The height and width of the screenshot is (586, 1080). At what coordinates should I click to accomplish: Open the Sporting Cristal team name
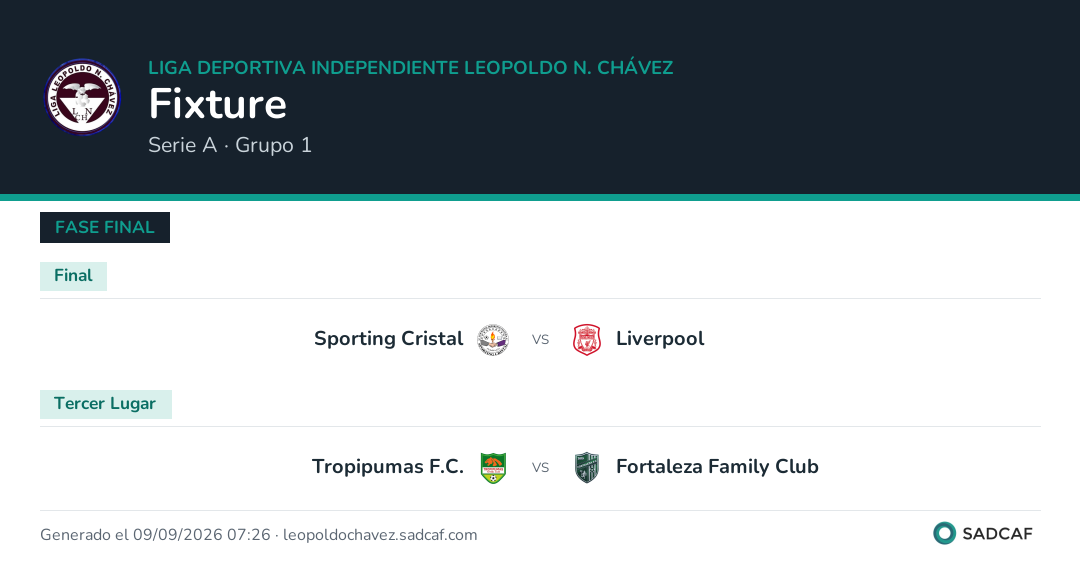[x=388, y=339]
